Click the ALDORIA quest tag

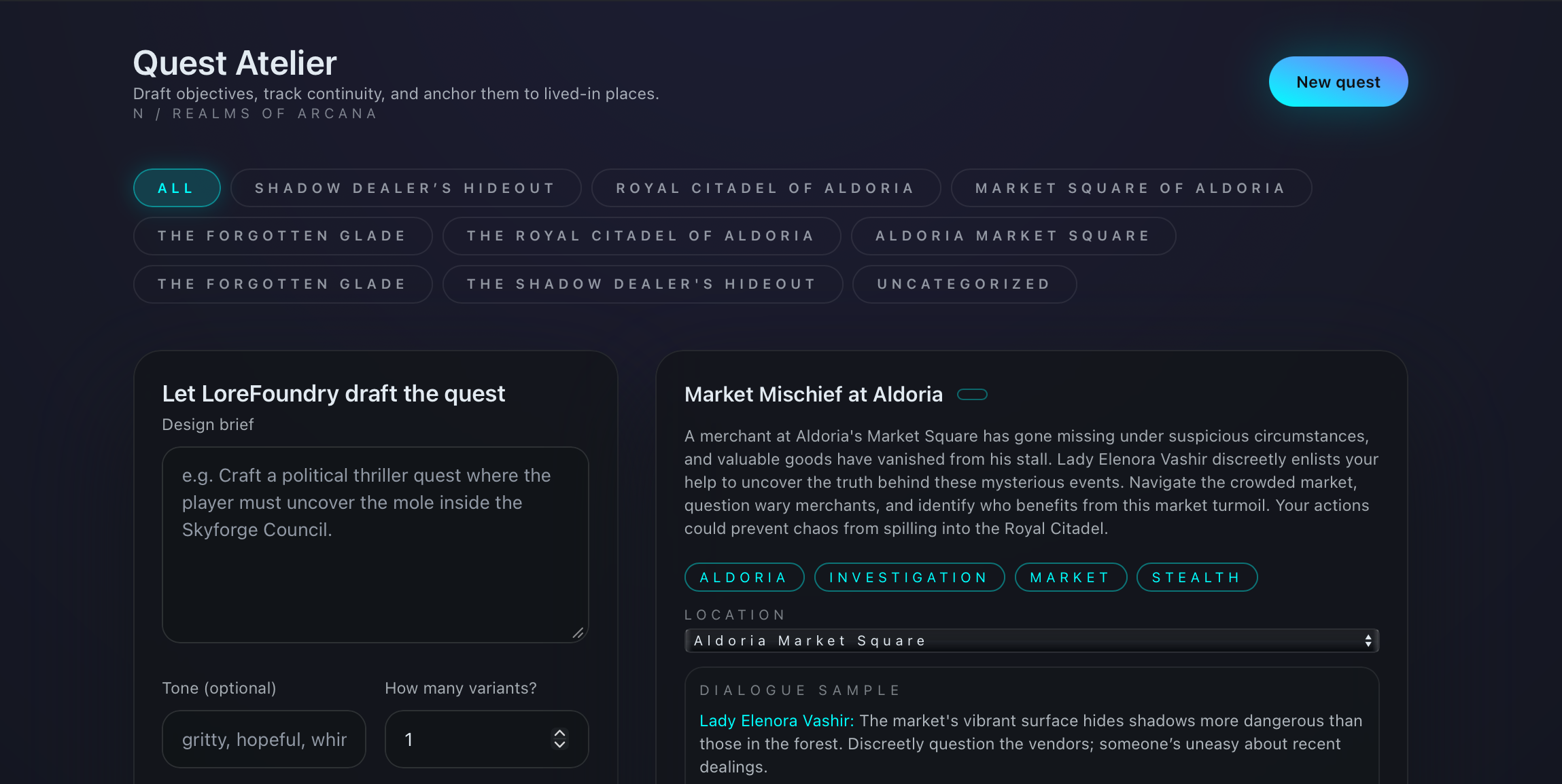coord(744,577)
